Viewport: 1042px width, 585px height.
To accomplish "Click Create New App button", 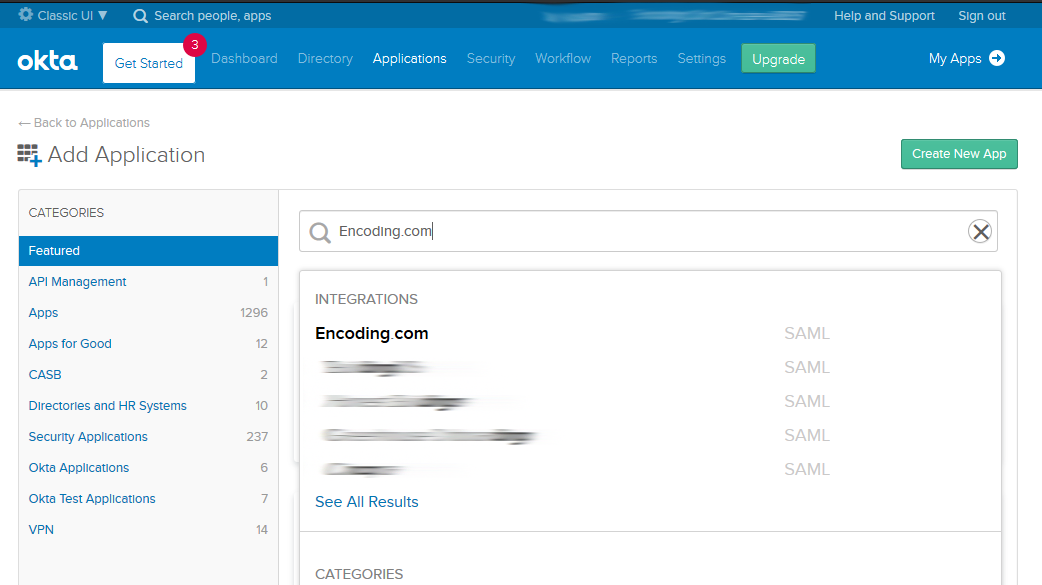I will coord(959,154).
